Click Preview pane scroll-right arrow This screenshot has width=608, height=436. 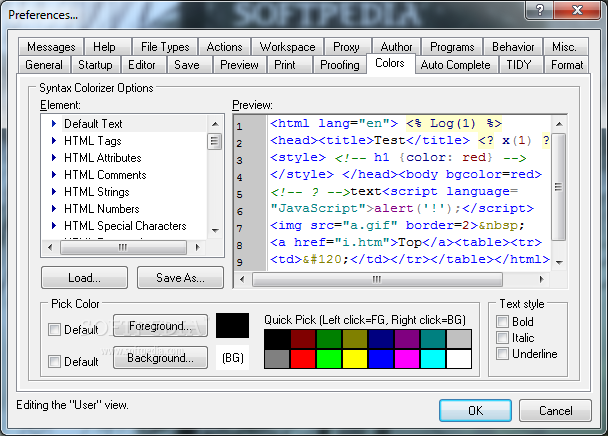[541, 279]
